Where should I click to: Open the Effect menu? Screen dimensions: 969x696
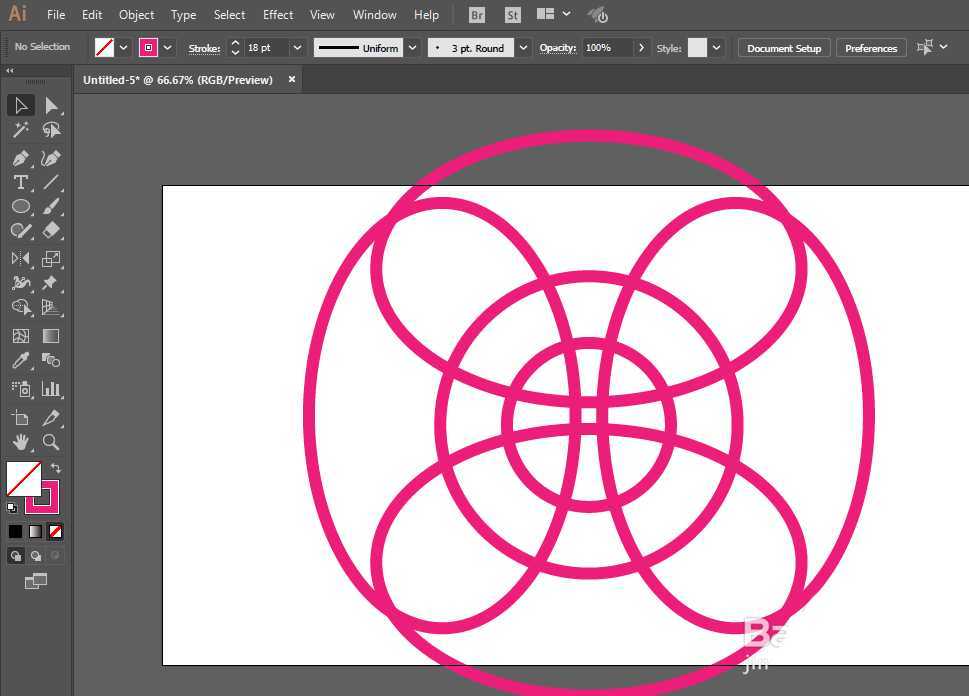point(278,15)
